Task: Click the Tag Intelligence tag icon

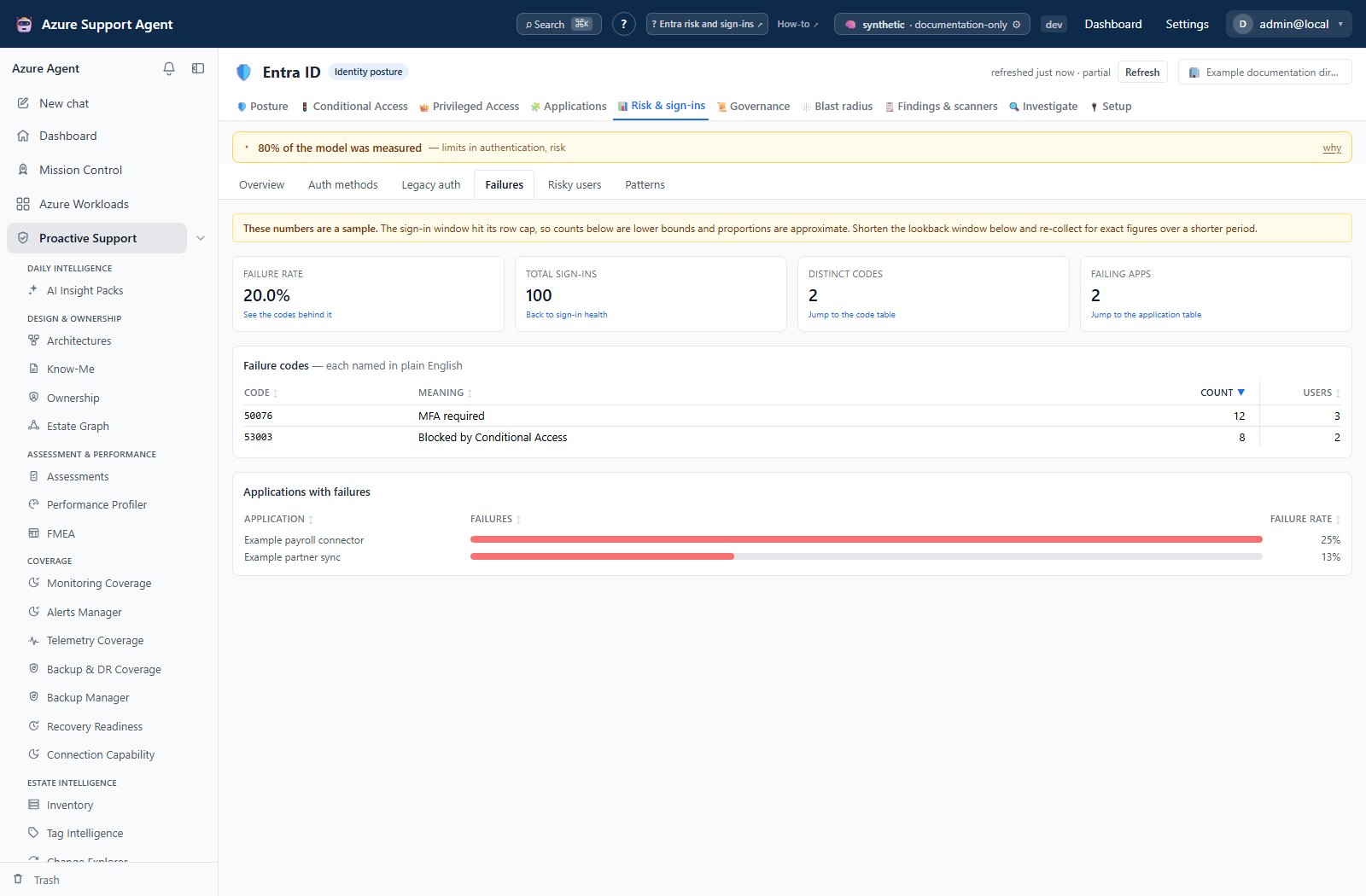Action: (33, 833)
